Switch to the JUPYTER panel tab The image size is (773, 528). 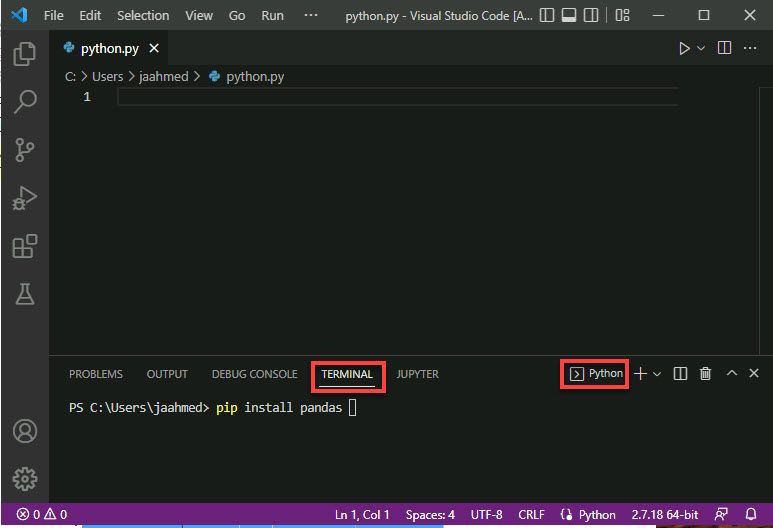(418, 374)
